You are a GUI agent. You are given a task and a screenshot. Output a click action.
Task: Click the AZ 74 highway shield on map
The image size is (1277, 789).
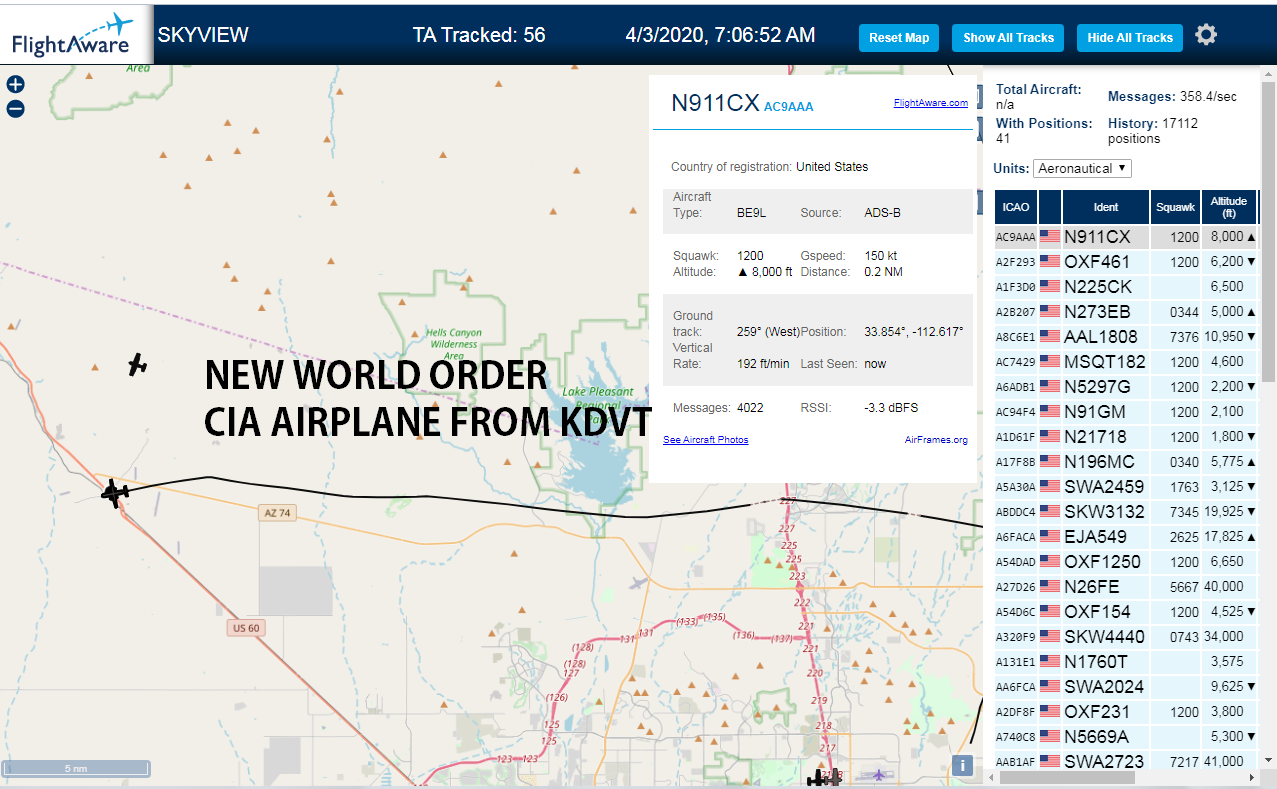point(278,513)
